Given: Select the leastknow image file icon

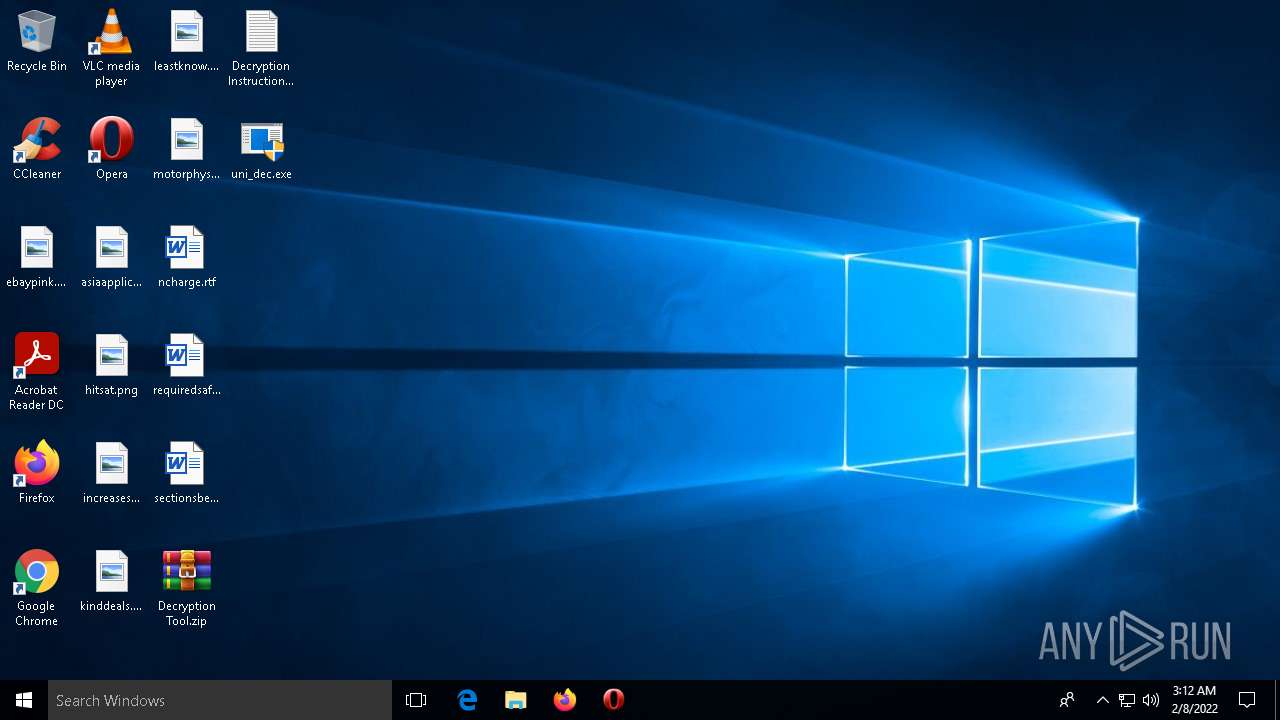Looking at the screenshot, I should [x=187, y=41].
